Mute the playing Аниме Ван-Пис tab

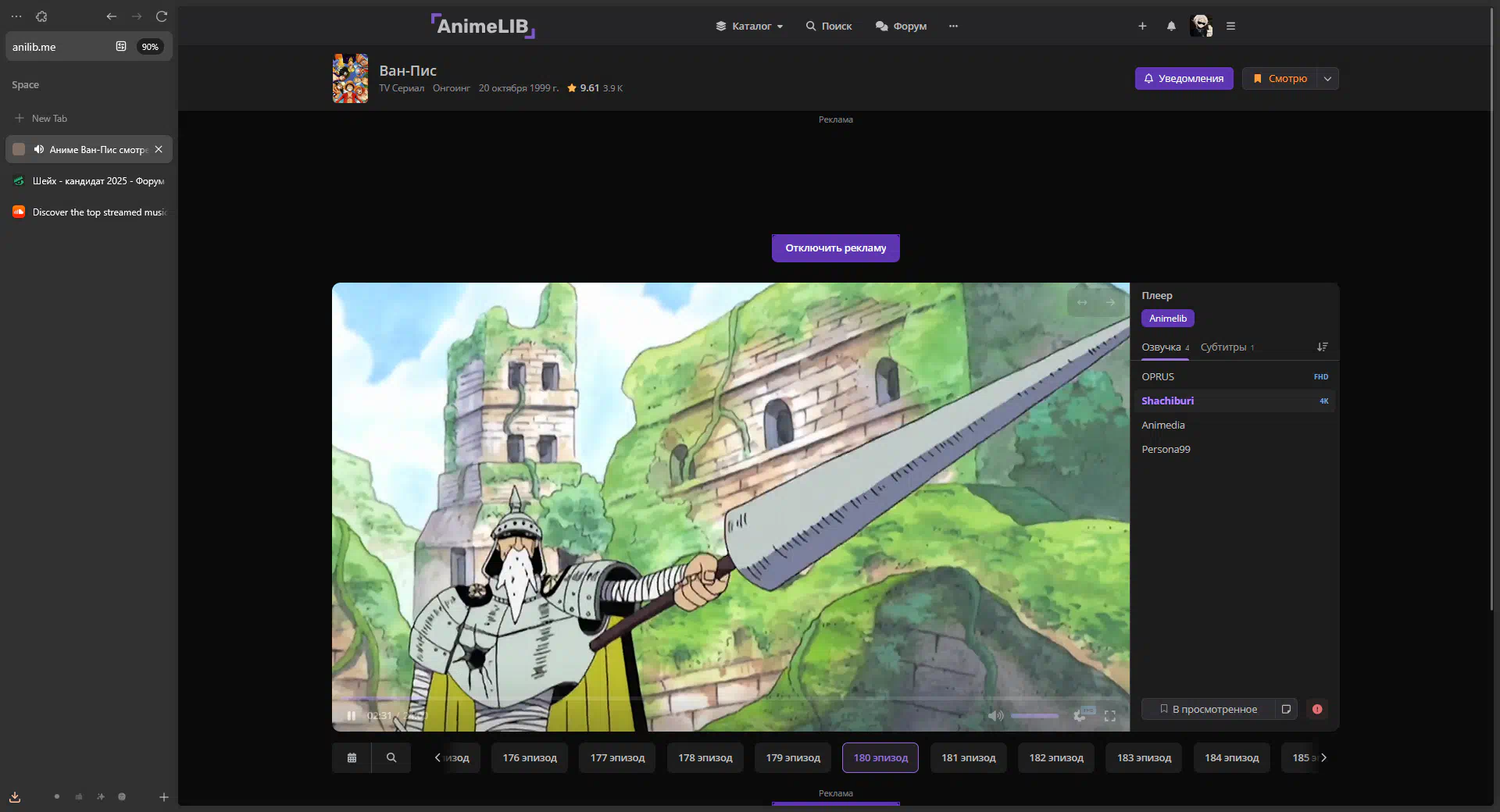(38, 149)
